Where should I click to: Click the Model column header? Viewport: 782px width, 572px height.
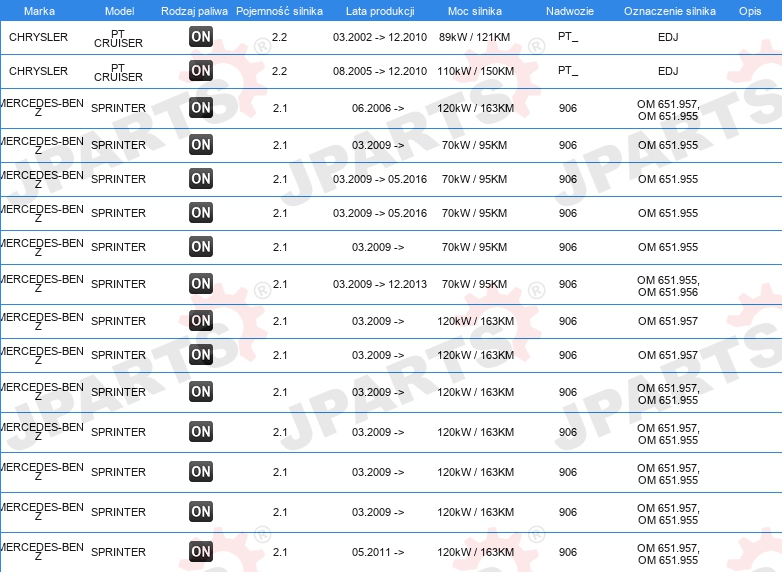coord(120,11)
